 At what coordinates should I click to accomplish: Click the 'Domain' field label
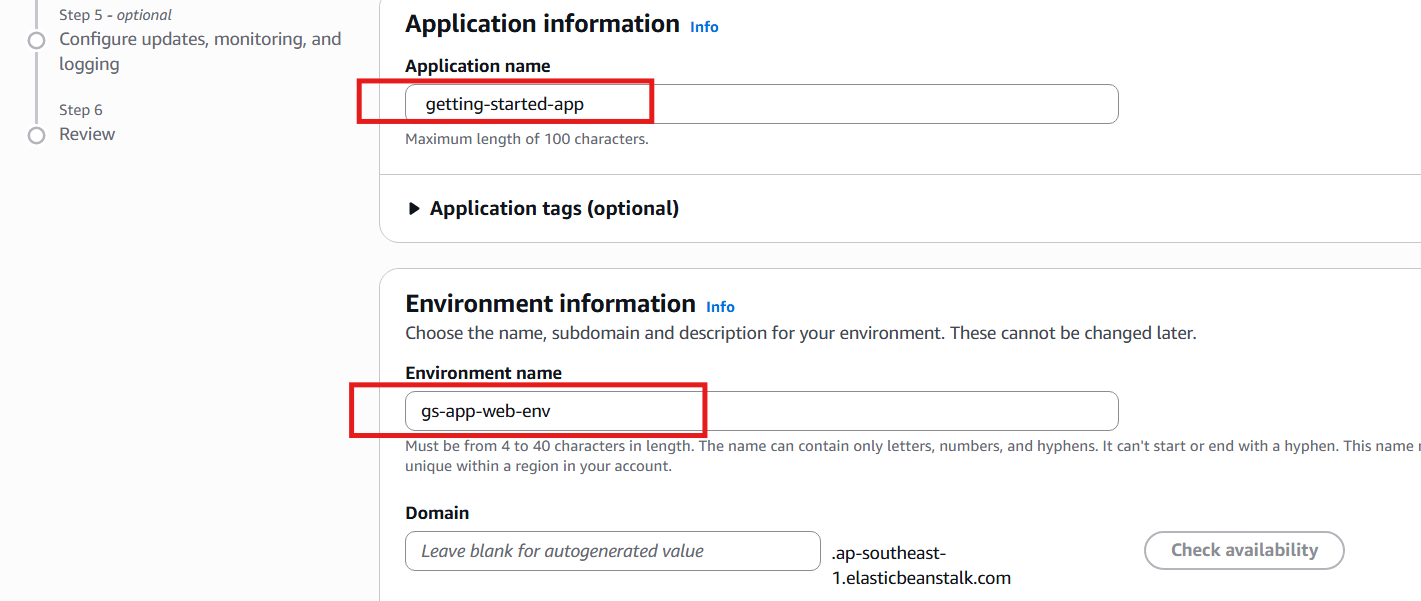(437, 513)
